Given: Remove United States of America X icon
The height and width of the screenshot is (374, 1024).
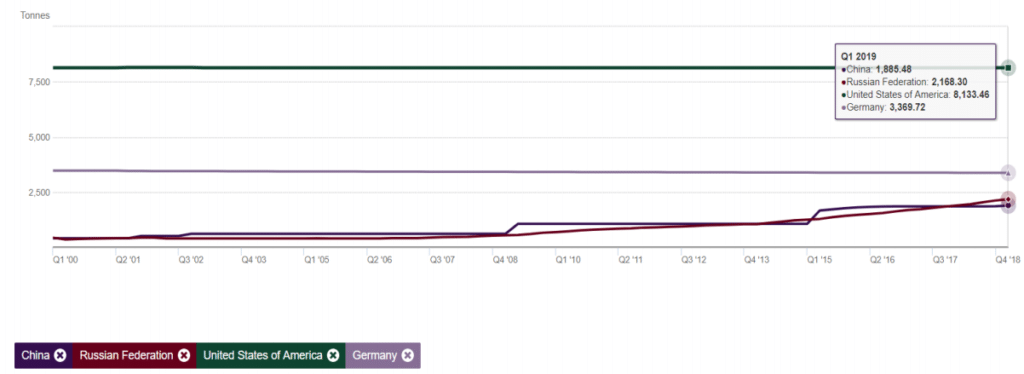Looking at the screenshot, I should click(333, 356).
